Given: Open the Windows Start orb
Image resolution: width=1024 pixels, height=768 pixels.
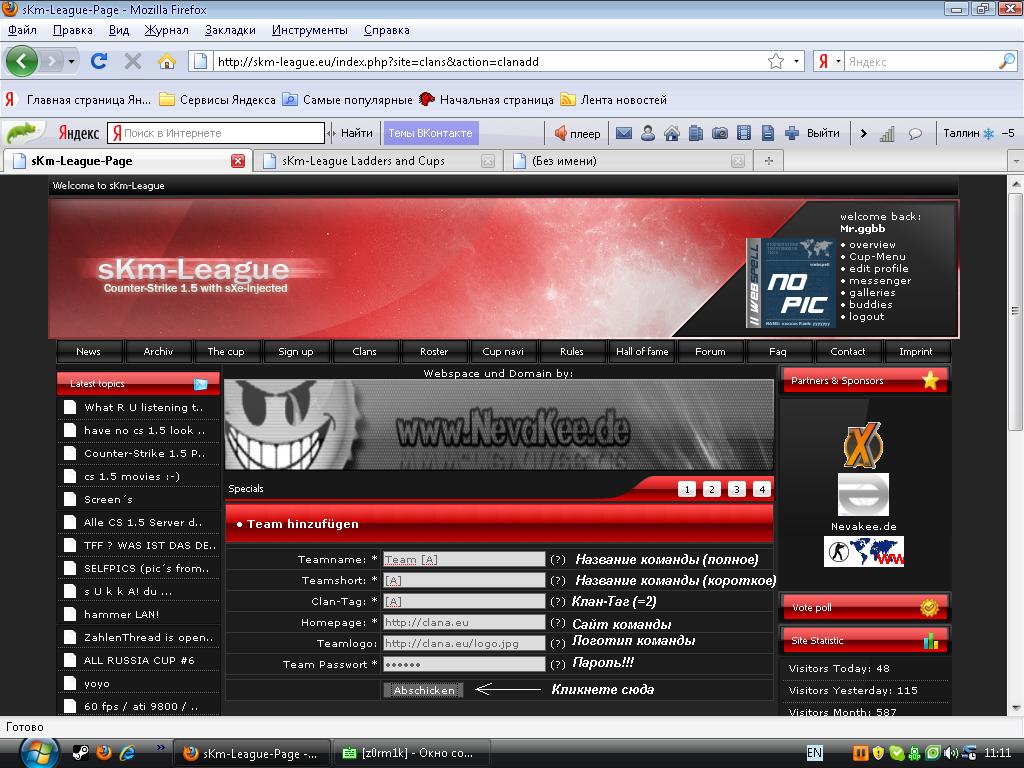Looking at the screenshot, I should point(40,753).
